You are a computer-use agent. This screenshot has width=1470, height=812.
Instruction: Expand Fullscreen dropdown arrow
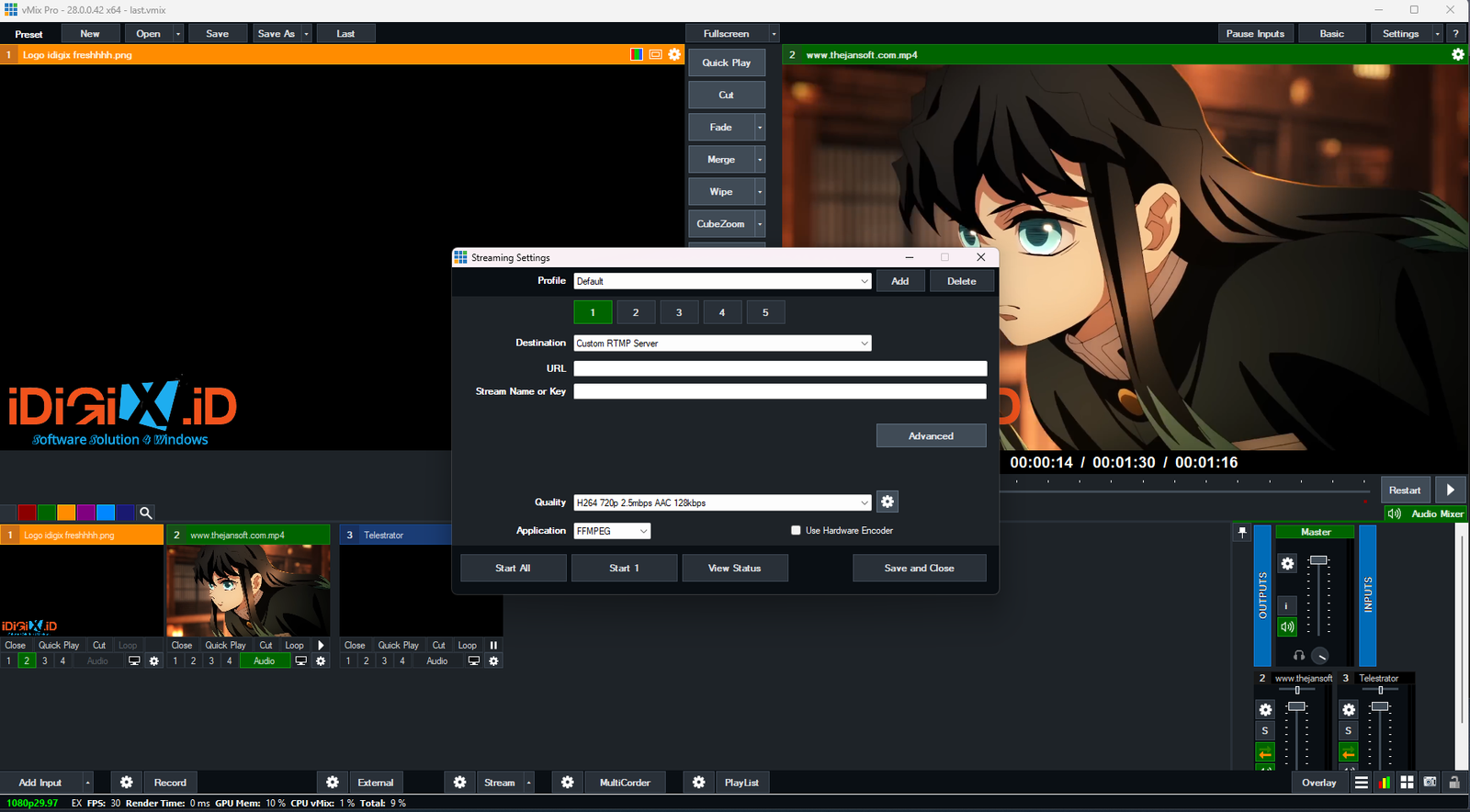(774, 34)
